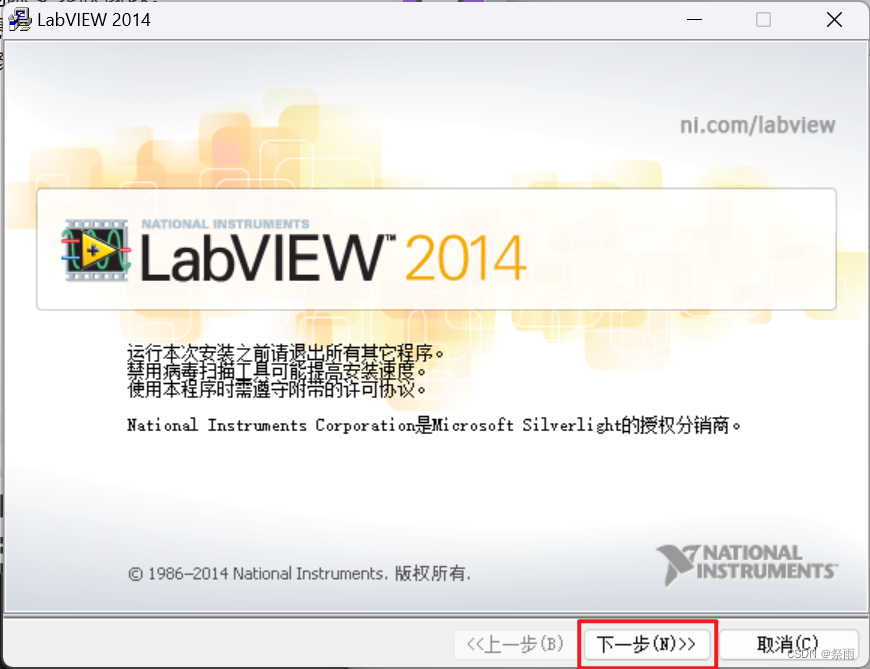
Task: Close the LabVIEW 2014 installer window
Action: pyautogui.click(x=834, y=20)
